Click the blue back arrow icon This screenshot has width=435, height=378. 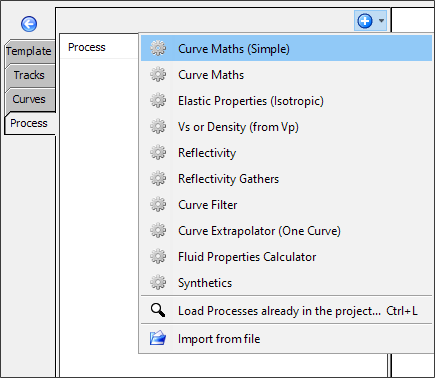click(29, 24)
